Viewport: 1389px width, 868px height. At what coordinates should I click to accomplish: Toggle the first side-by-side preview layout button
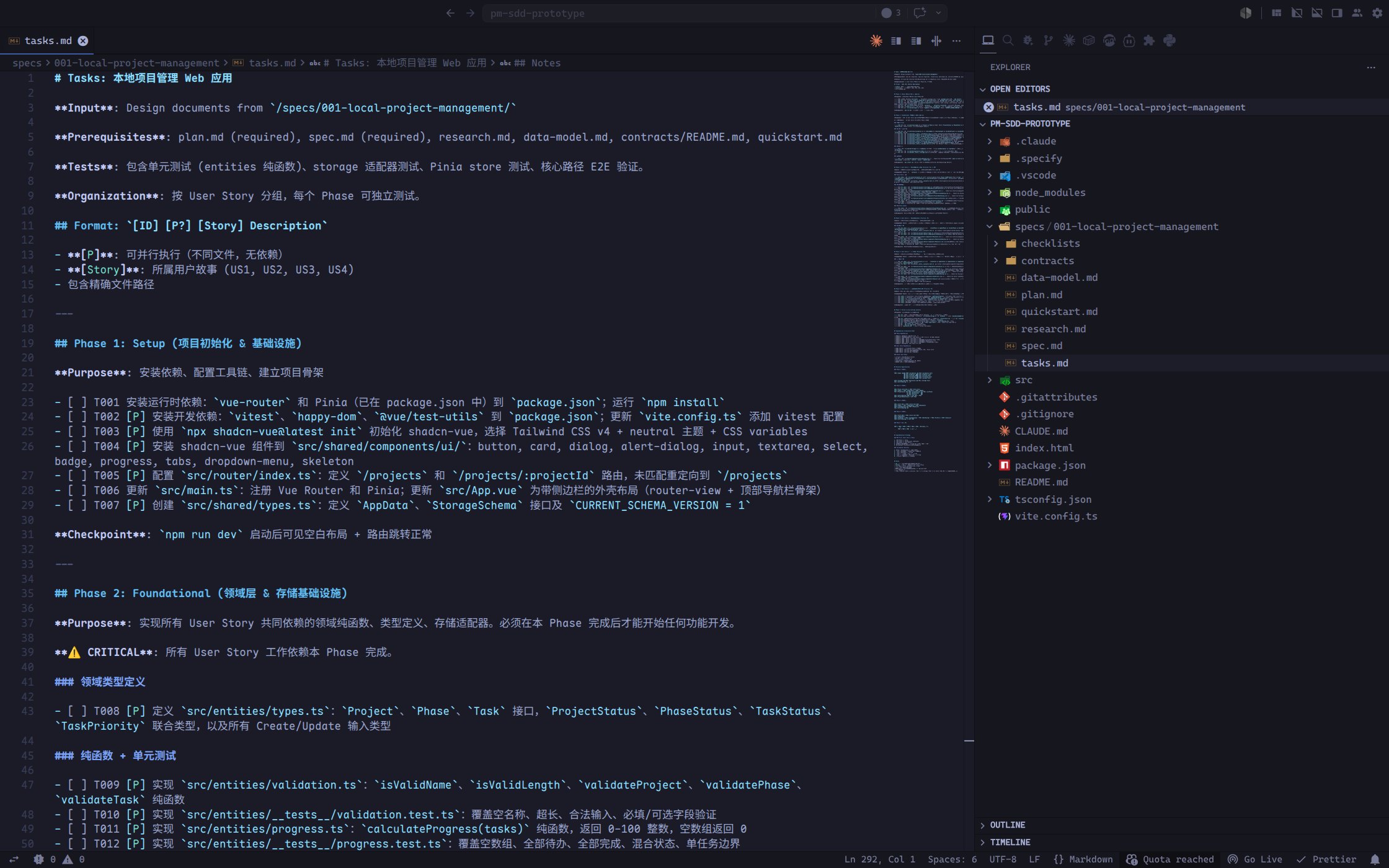[x=896, y=41]
